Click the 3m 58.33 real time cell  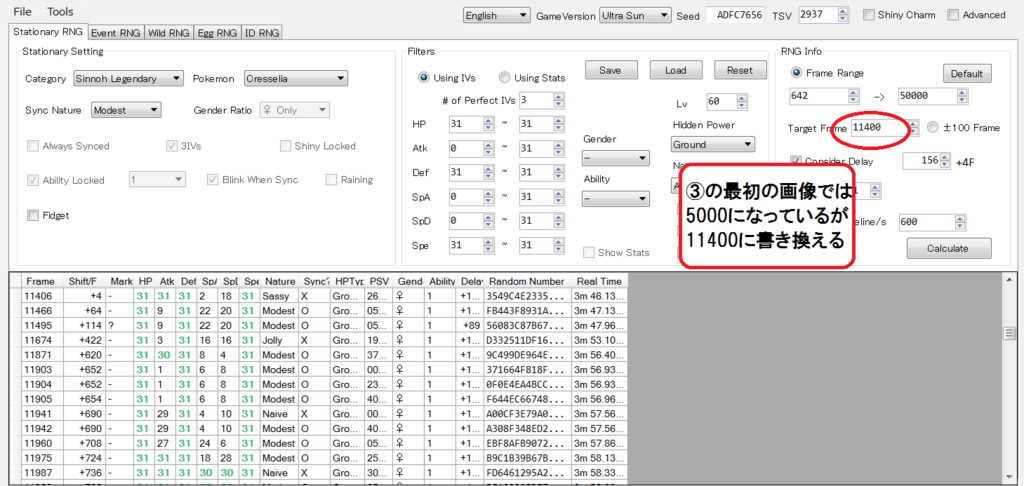pos(598,472)
